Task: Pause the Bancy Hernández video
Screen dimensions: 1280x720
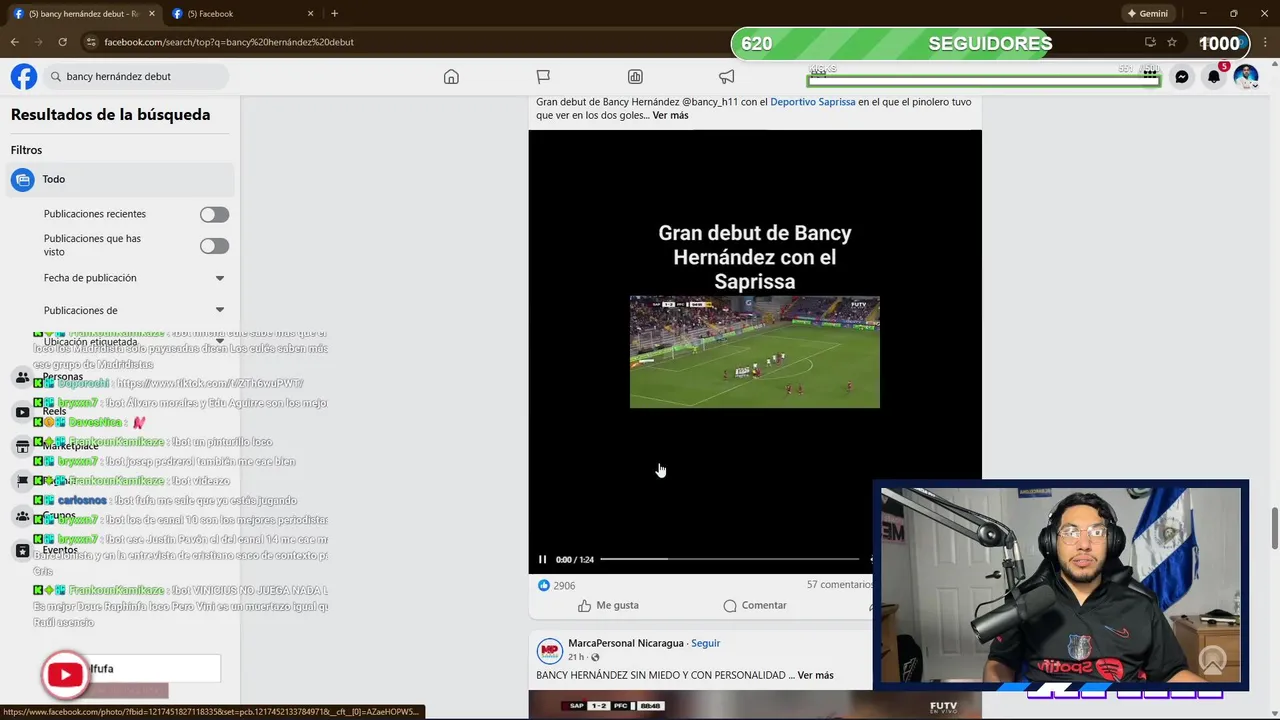Action: [542, 560]
